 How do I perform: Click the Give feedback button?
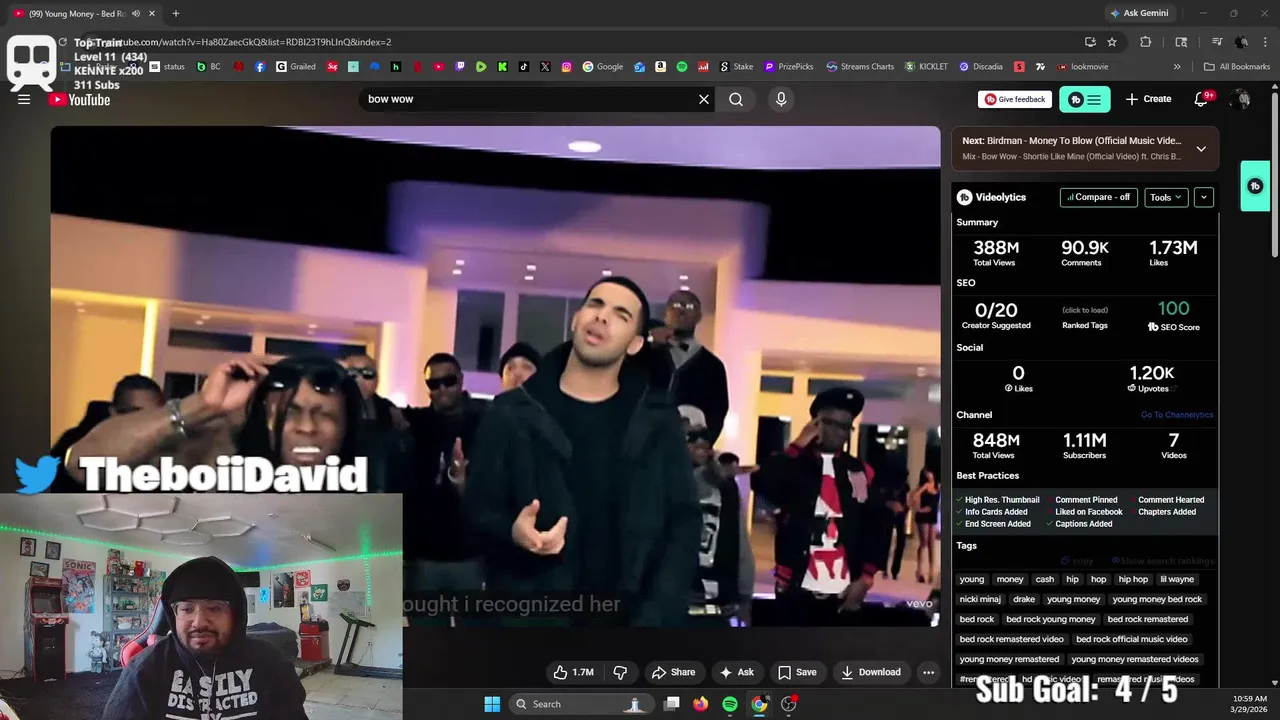1015,99
